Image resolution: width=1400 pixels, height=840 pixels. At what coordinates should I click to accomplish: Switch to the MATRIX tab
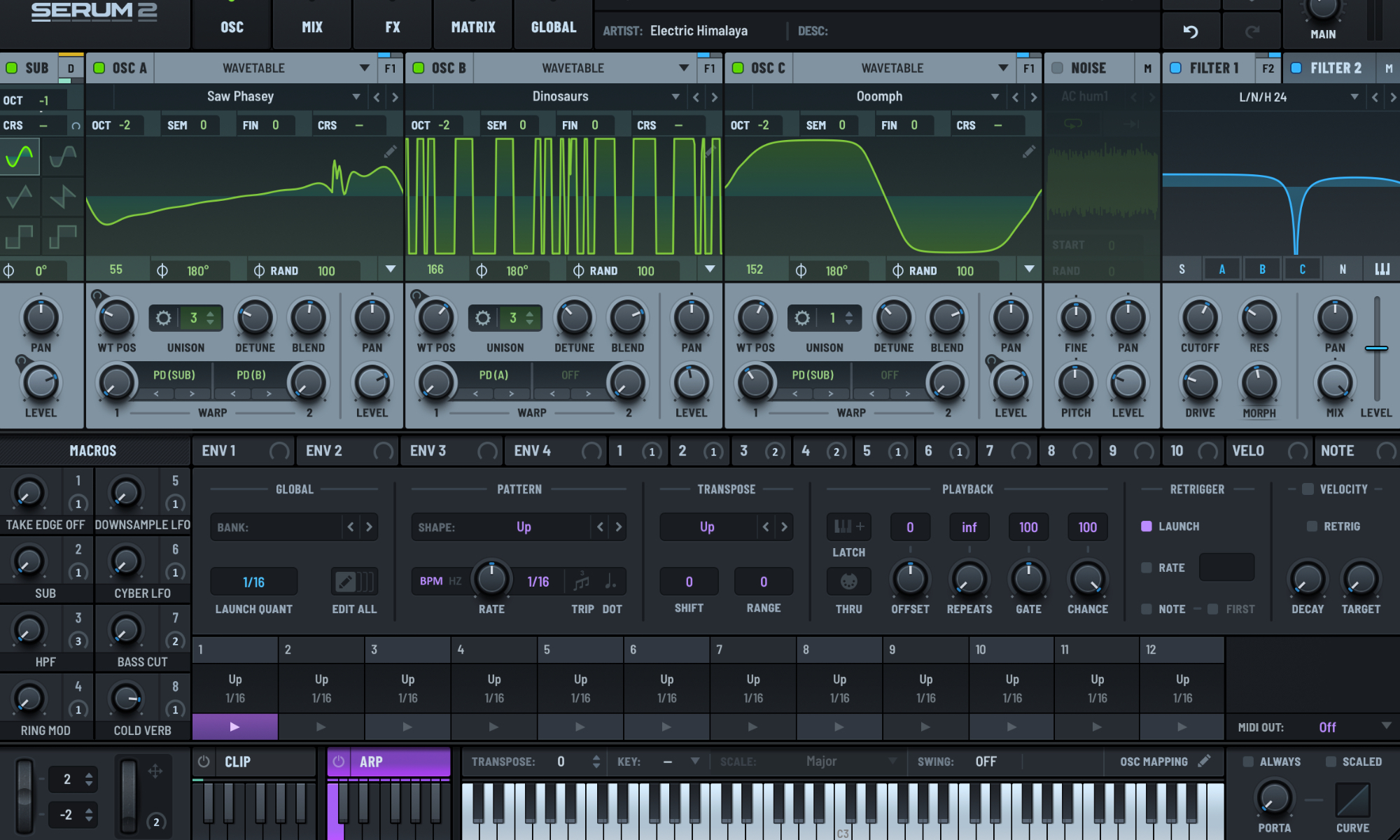[x=473, y=27]
